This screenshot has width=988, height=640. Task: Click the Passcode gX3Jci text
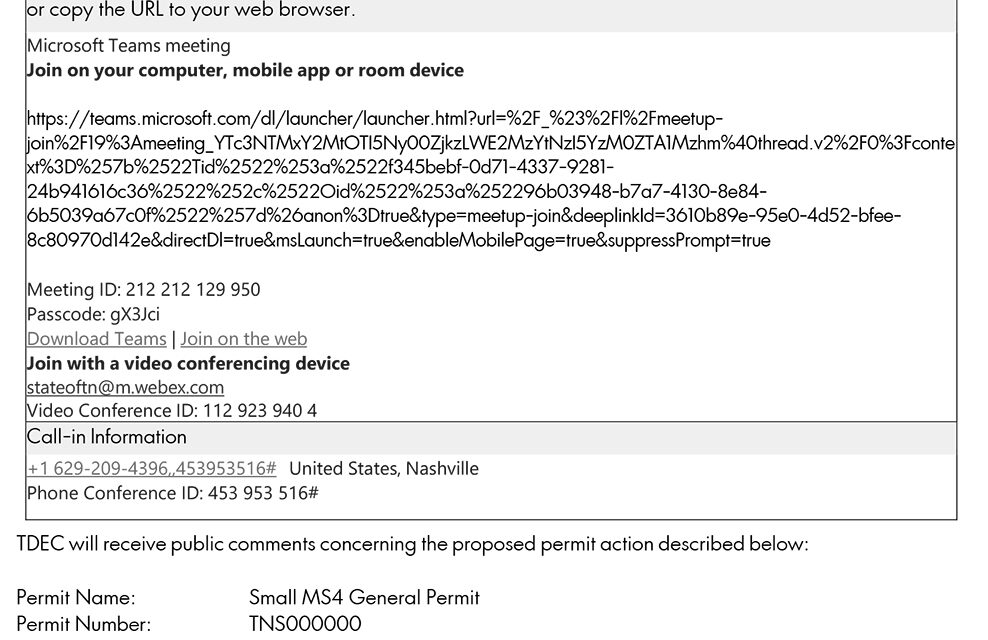tap(93, 314)
